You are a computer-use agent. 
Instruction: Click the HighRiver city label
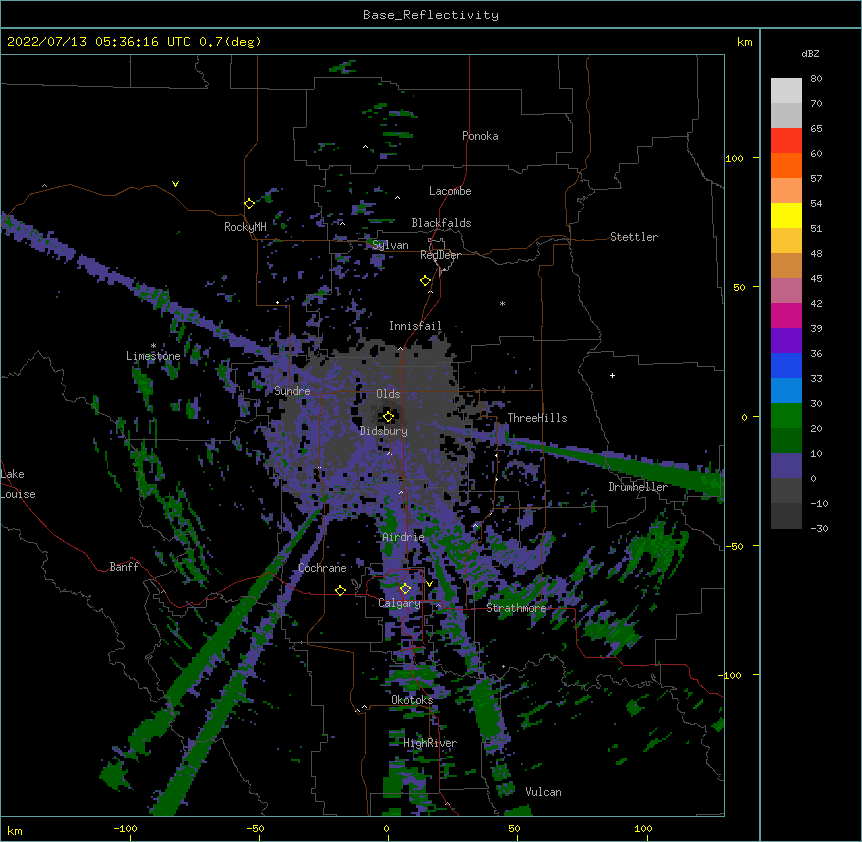tap(430, 743)
